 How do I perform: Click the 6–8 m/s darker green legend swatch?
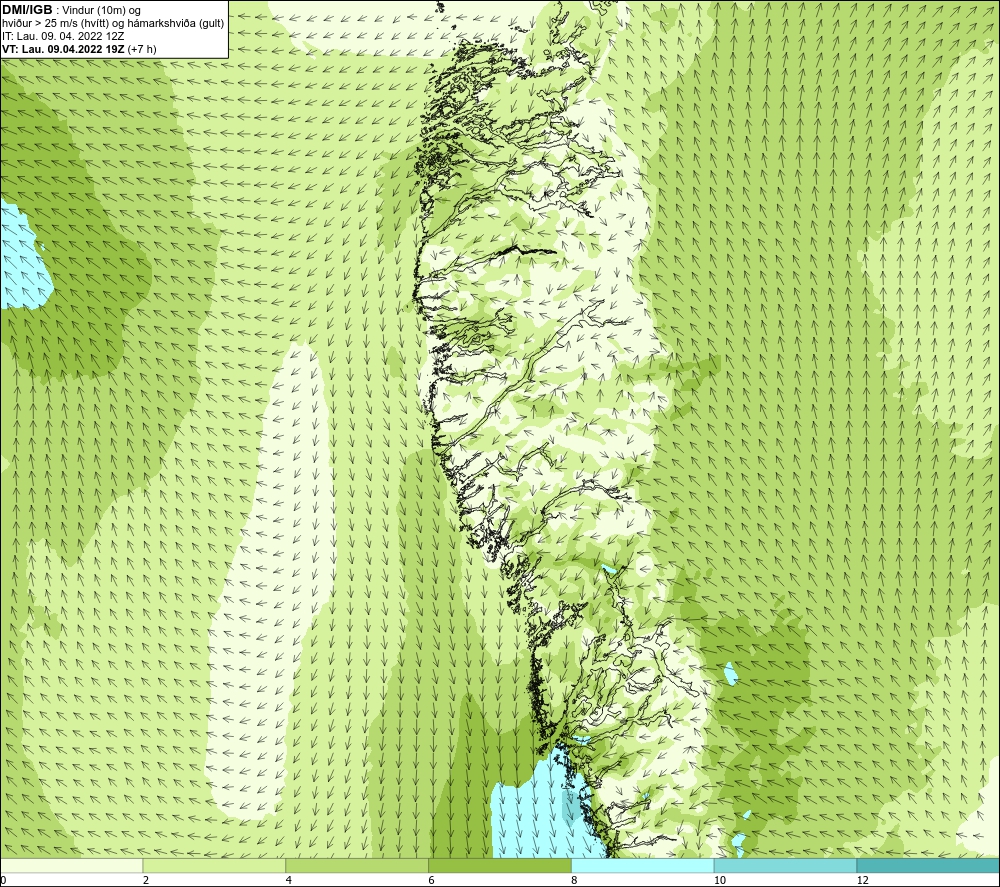point(500,865)
